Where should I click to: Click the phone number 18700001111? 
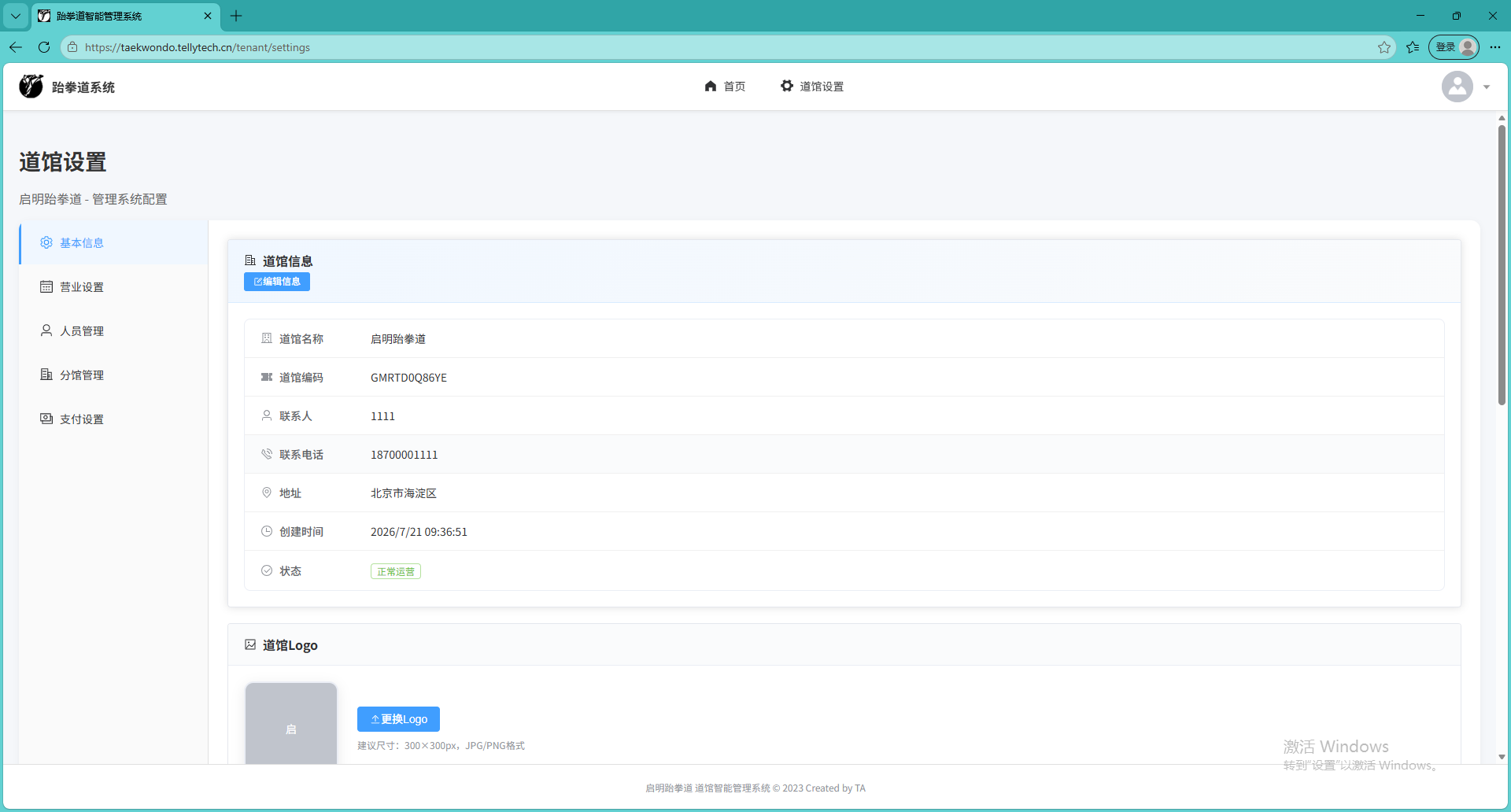pyautogui.click(x=404, y=455)
